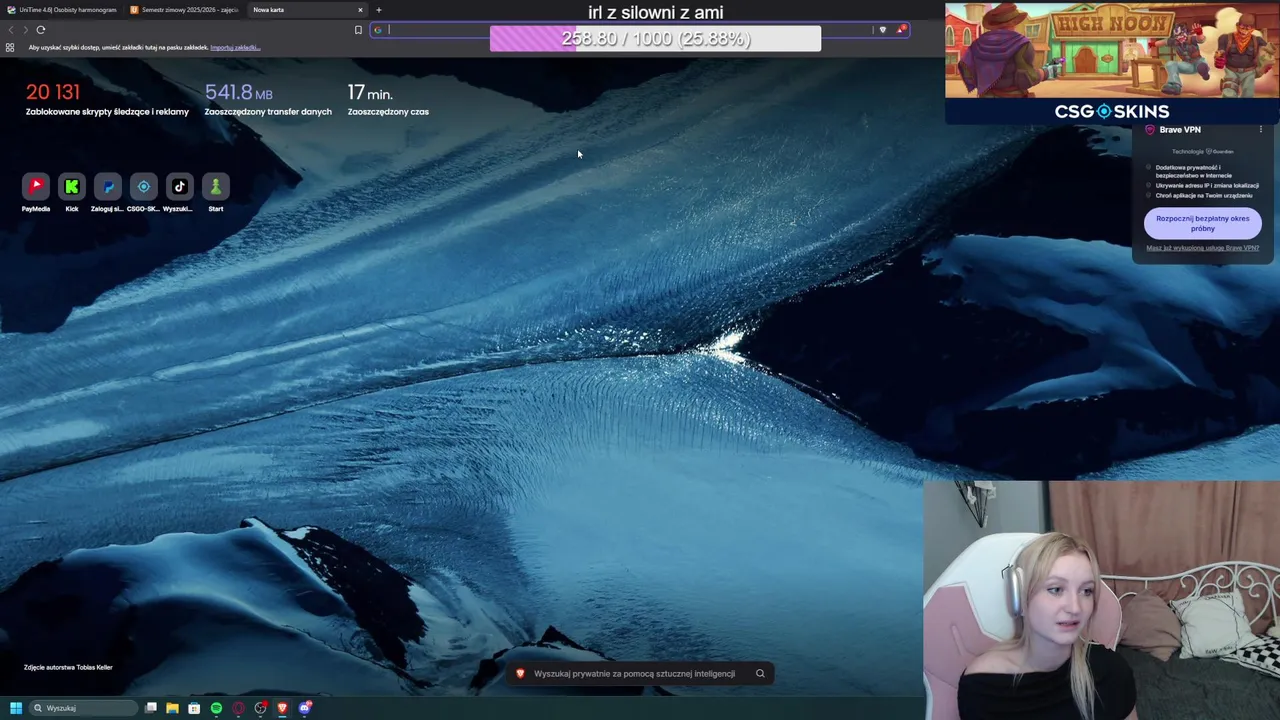Open Brave browser taskbar icon

point(282,708)
